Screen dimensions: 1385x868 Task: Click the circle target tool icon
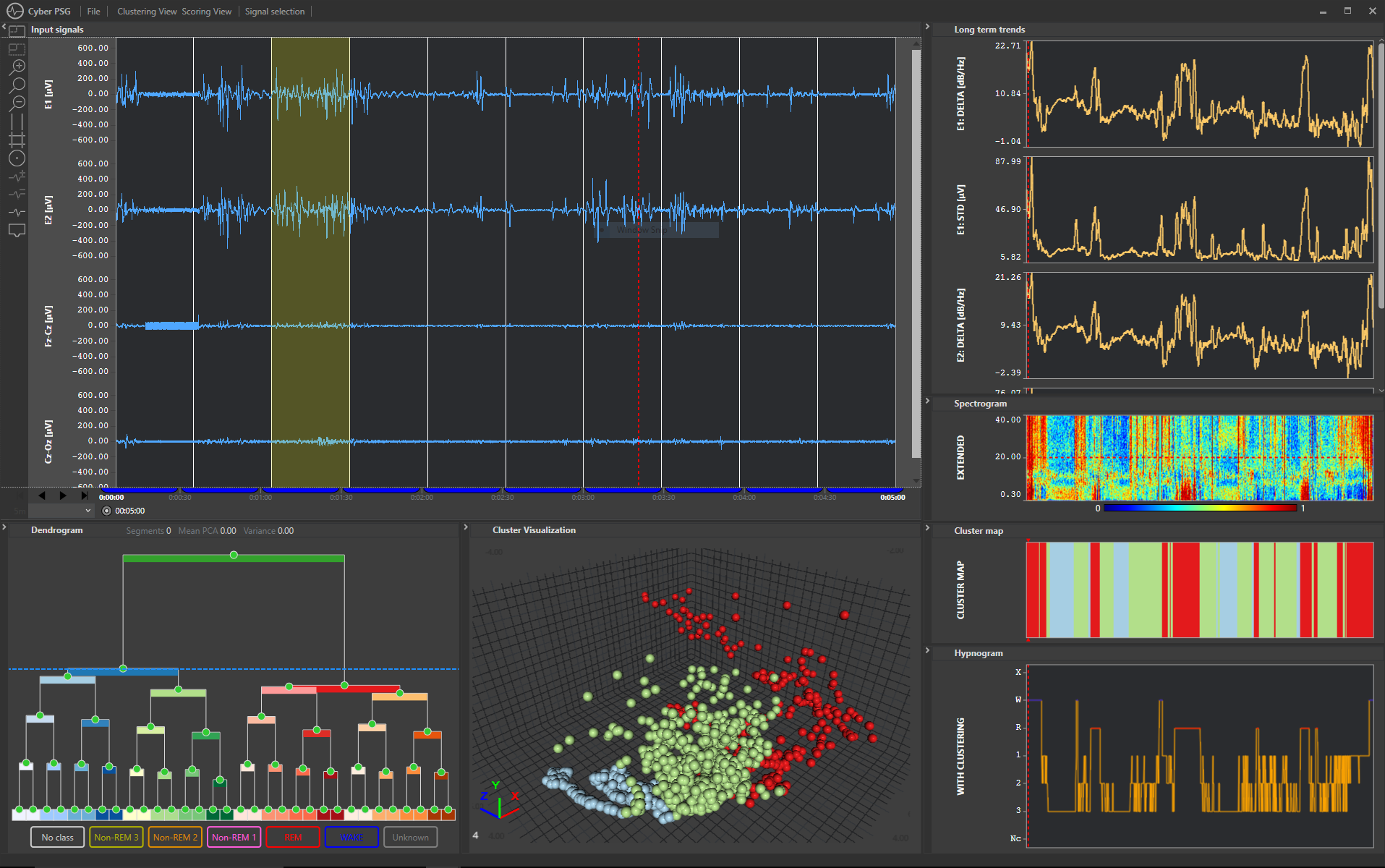point(17,158)
